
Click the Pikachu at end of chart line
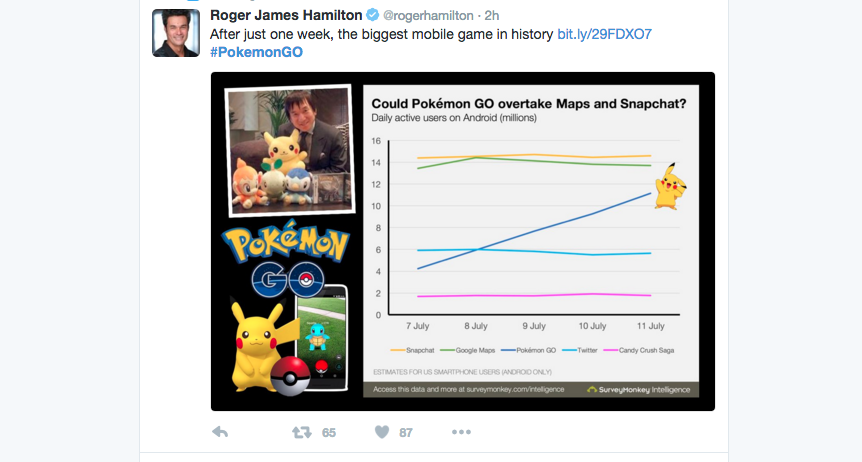(670, 186)
